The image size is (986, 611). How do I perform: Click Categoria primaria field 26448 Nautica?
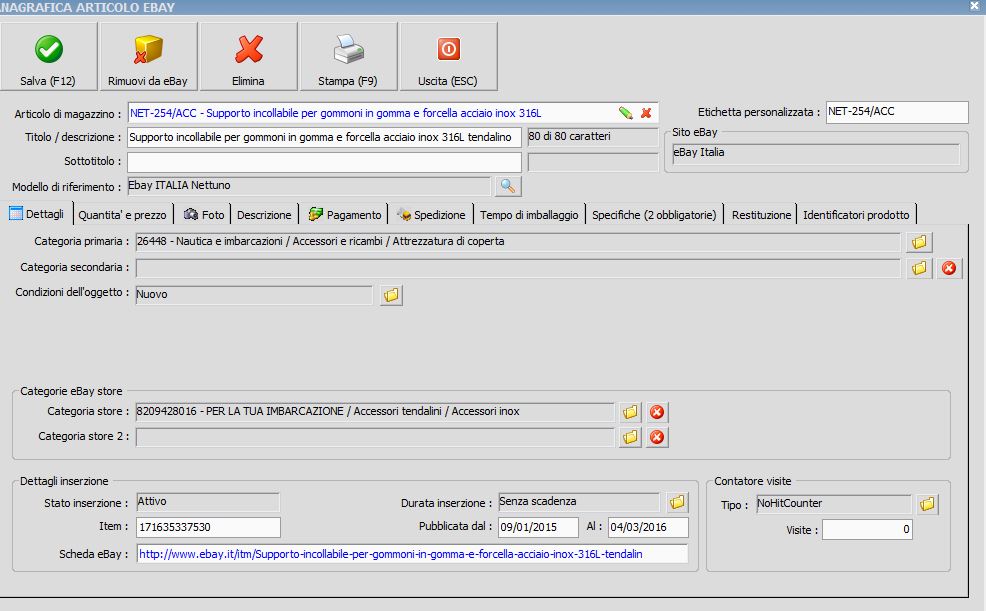point(518,242)
